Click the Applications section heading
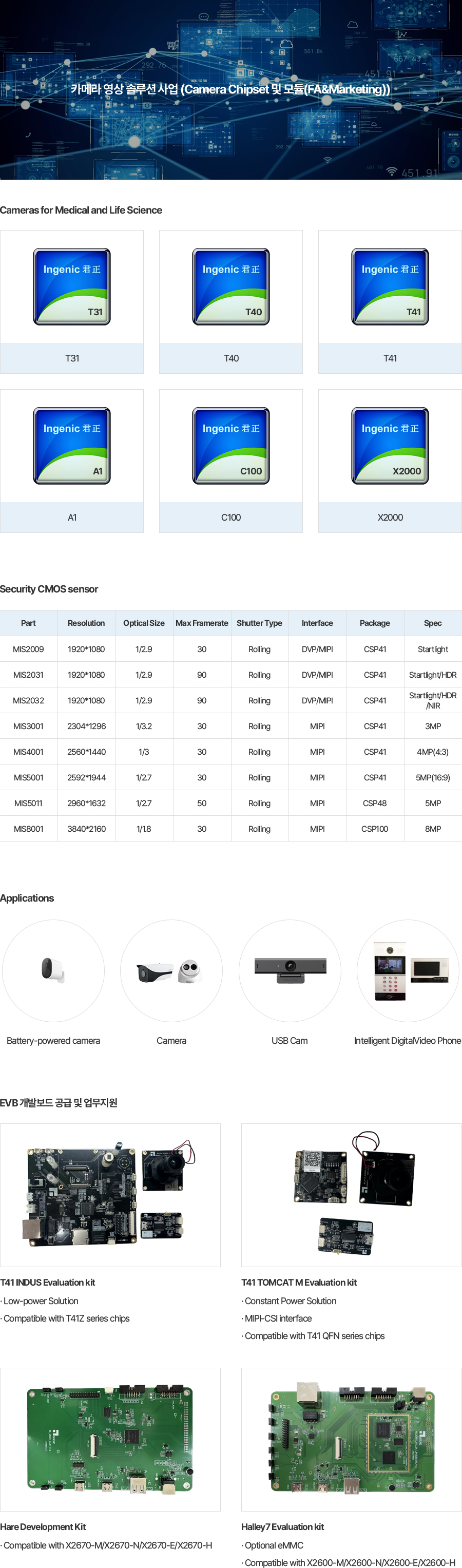This screenshot has height=1568, width=462. point(27,898)
